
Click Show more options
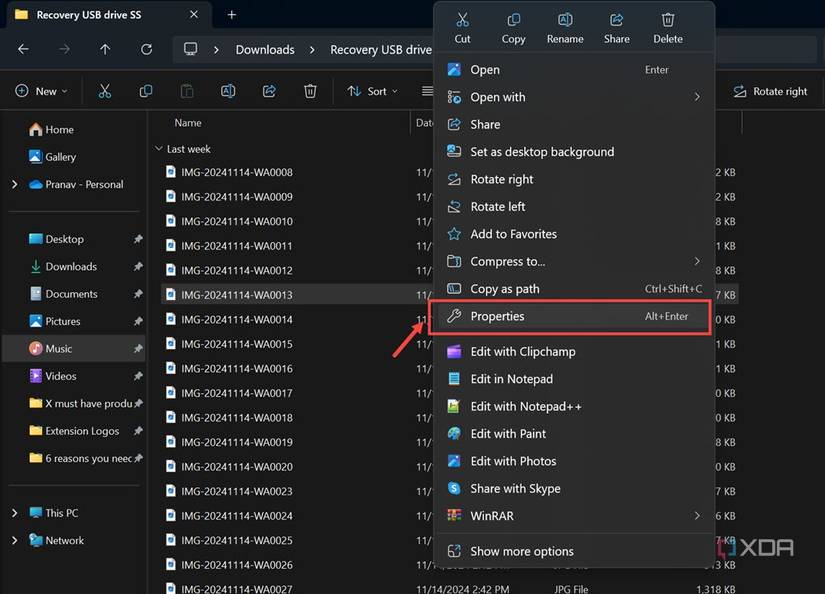pos(521,550)
